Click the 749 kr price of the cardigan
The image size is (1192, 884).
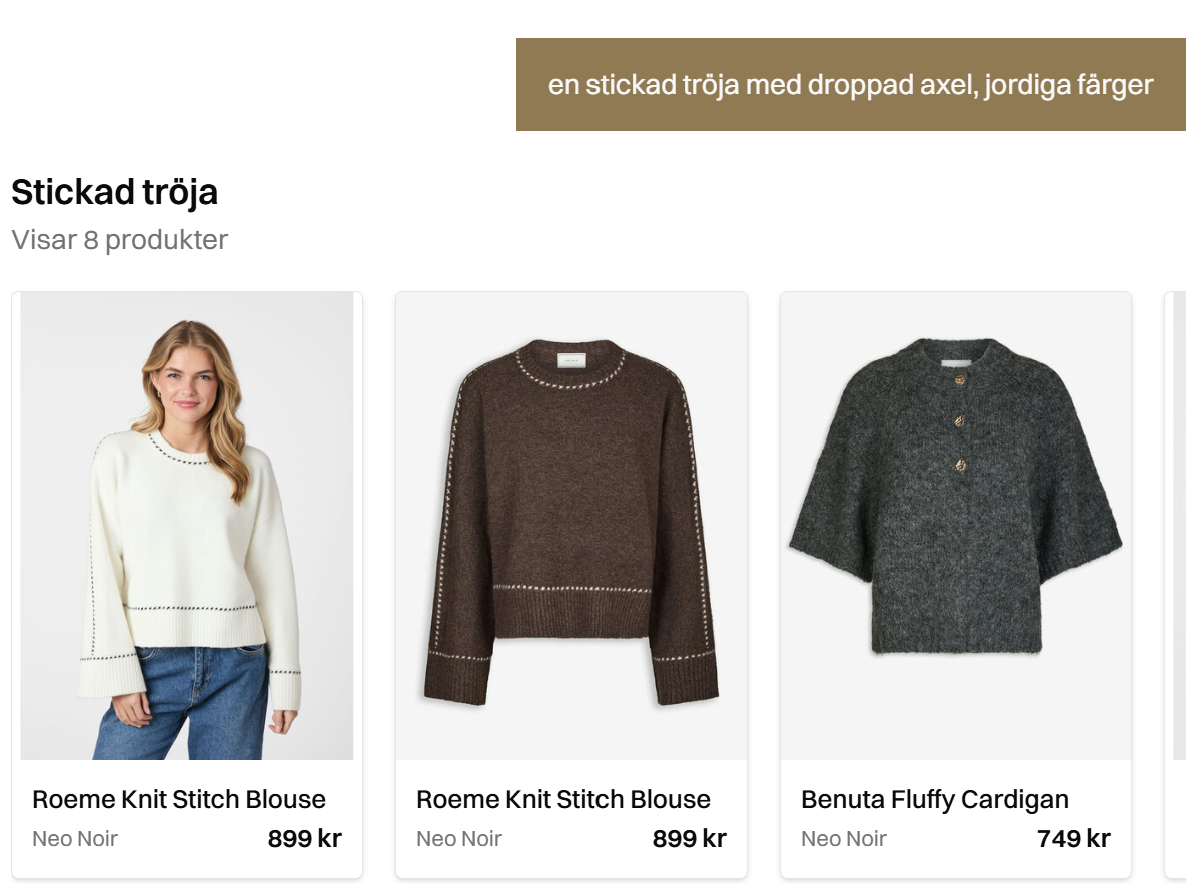tap(1074, 838)
